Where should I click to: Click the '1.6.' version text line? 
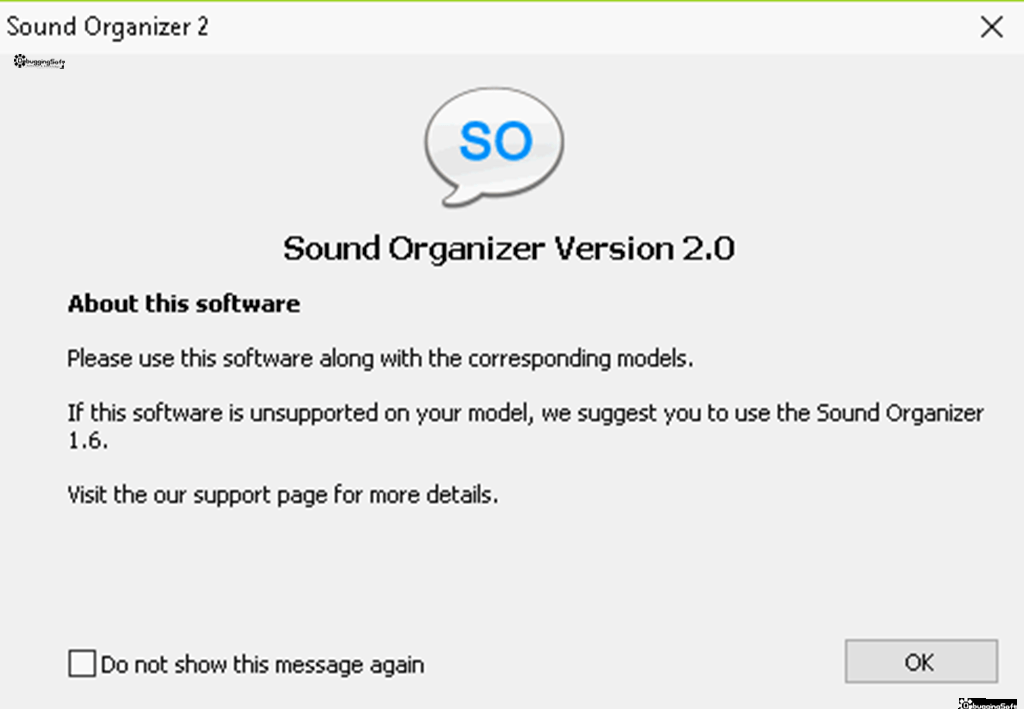pyautogui.click(x=88, y=441)
